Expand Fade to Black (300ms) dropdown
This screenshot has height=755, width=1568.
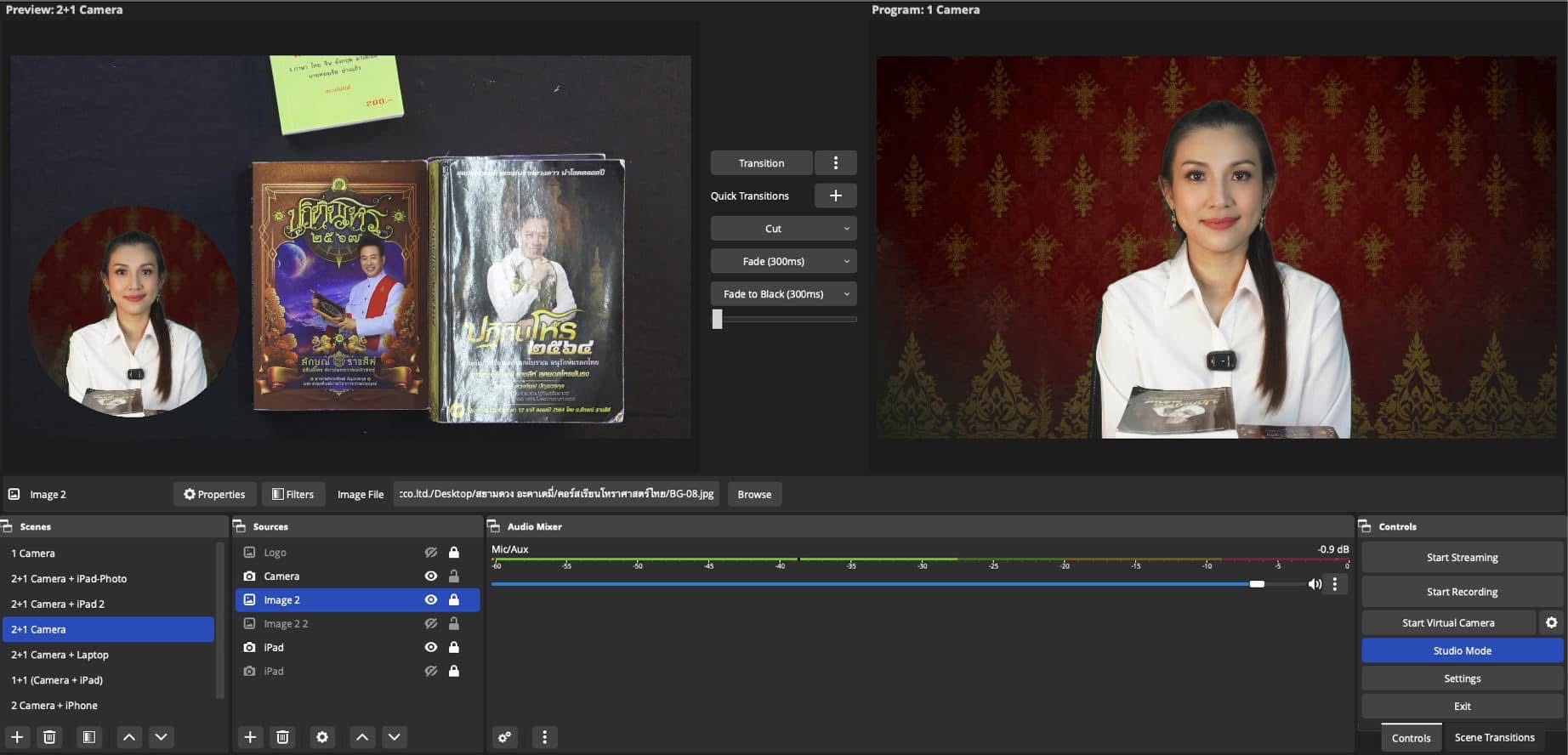(846, 294)
